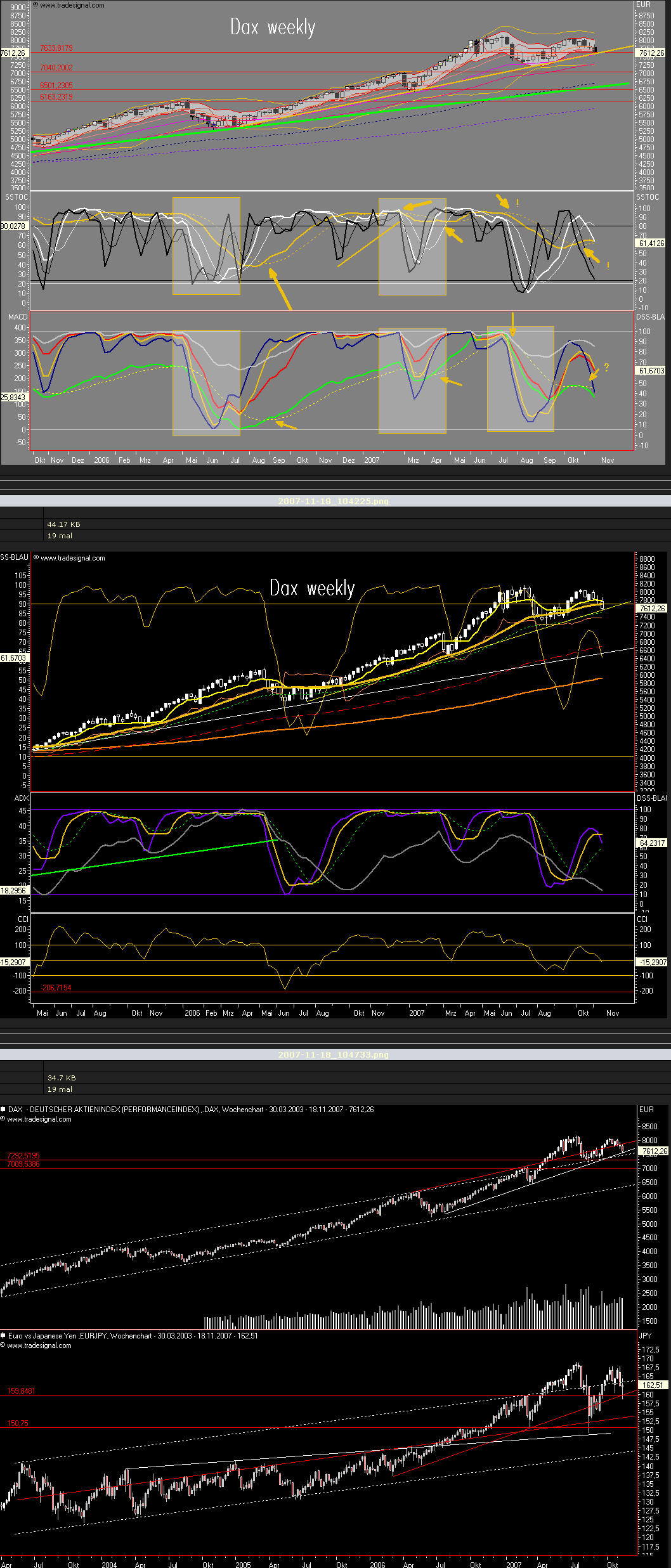The width and height of the screenshot is (671, 1568).
Task: Click the Dax weekly title on black chart
Action: point(312,588)
